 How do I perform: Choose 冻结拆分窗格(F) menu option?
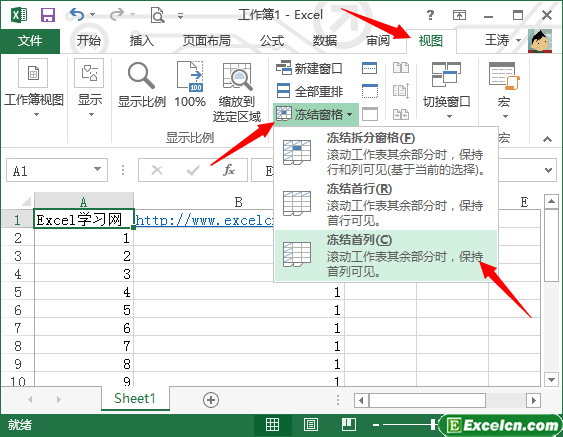click(x=386, y=153)
